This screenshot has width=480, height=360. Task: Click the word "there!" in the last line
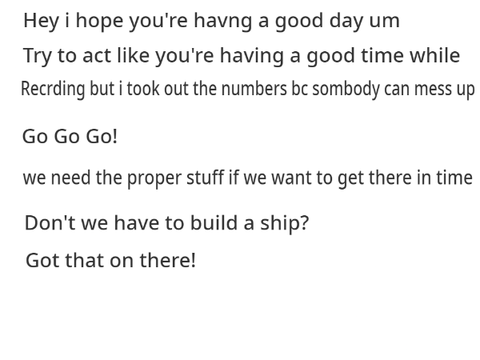coord(167,260)
